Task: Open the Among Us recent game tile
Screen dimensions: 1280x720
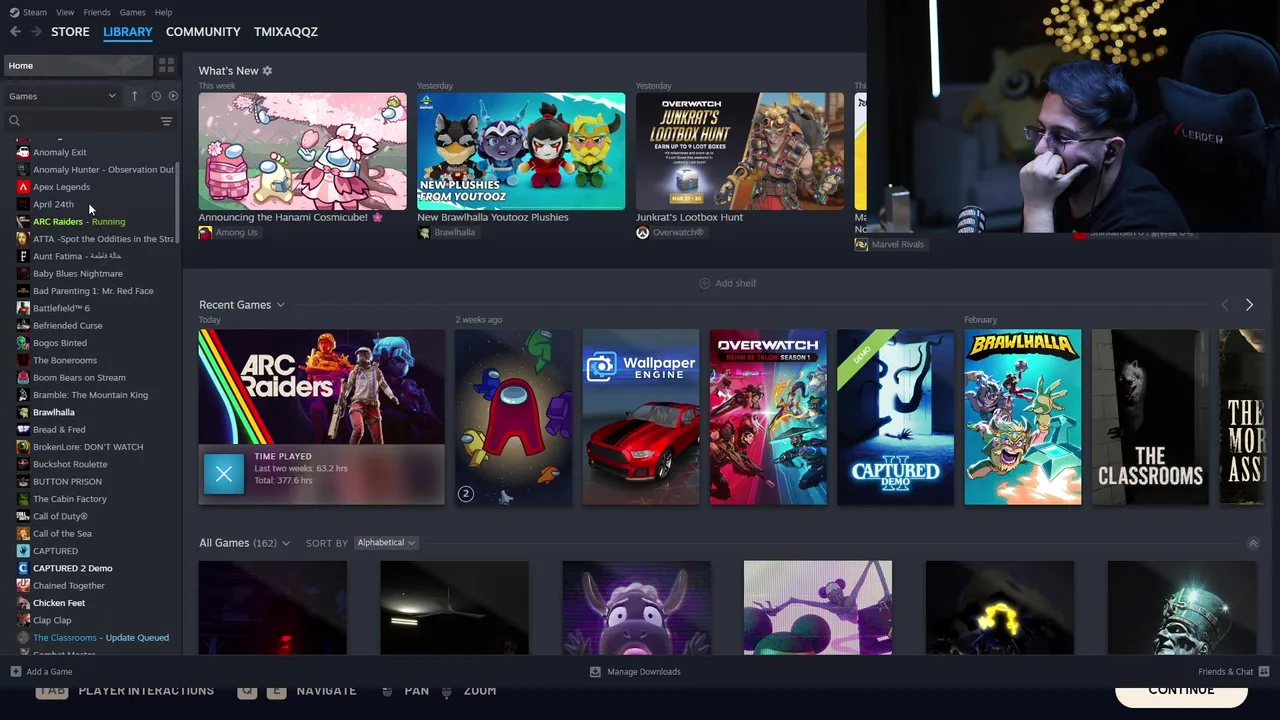Action: click(x=514, y=417)
